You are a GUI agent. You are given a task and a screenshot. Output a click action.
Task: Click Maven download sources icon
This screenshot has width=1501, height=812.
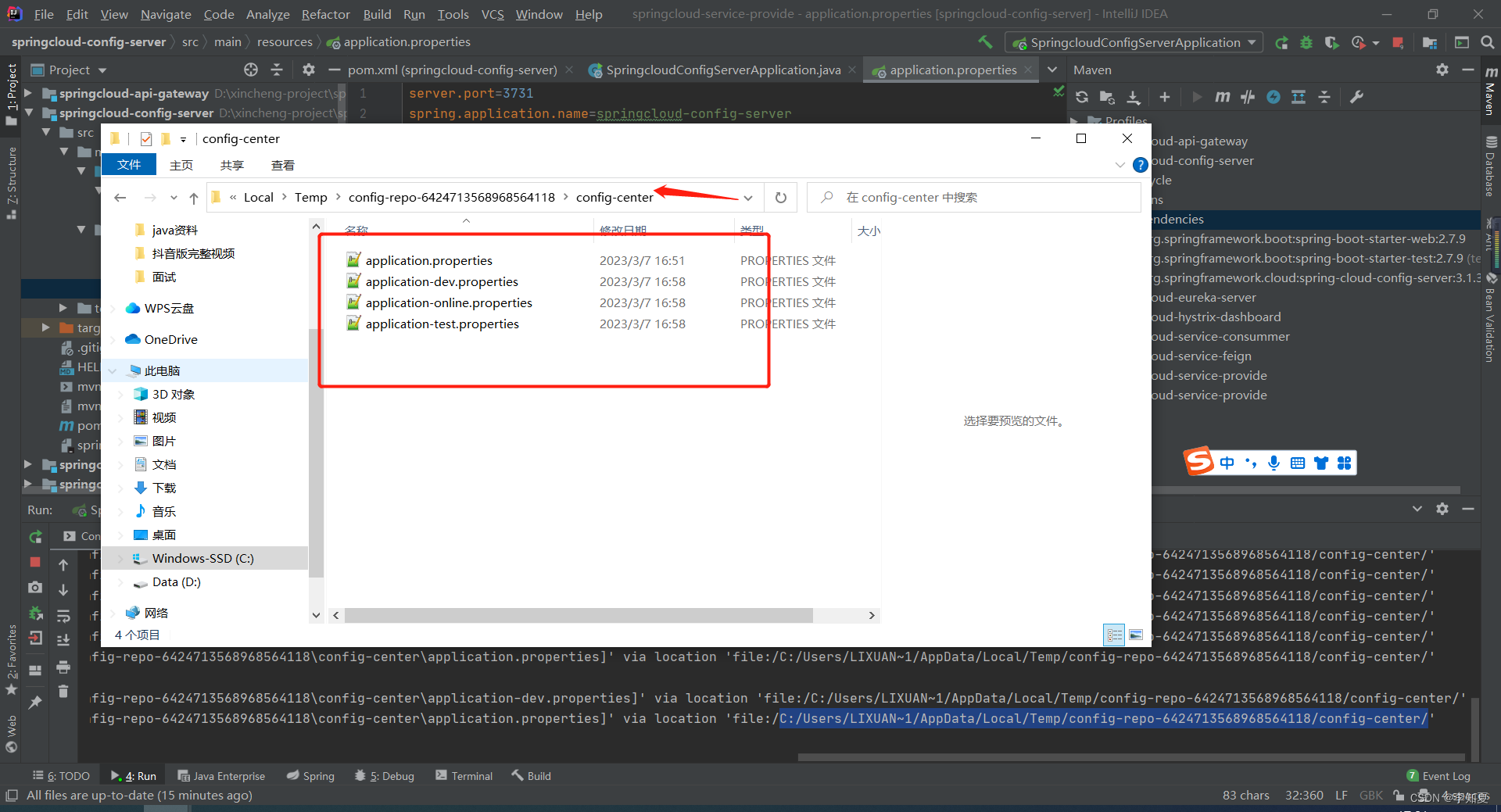tap(1133, 97)
